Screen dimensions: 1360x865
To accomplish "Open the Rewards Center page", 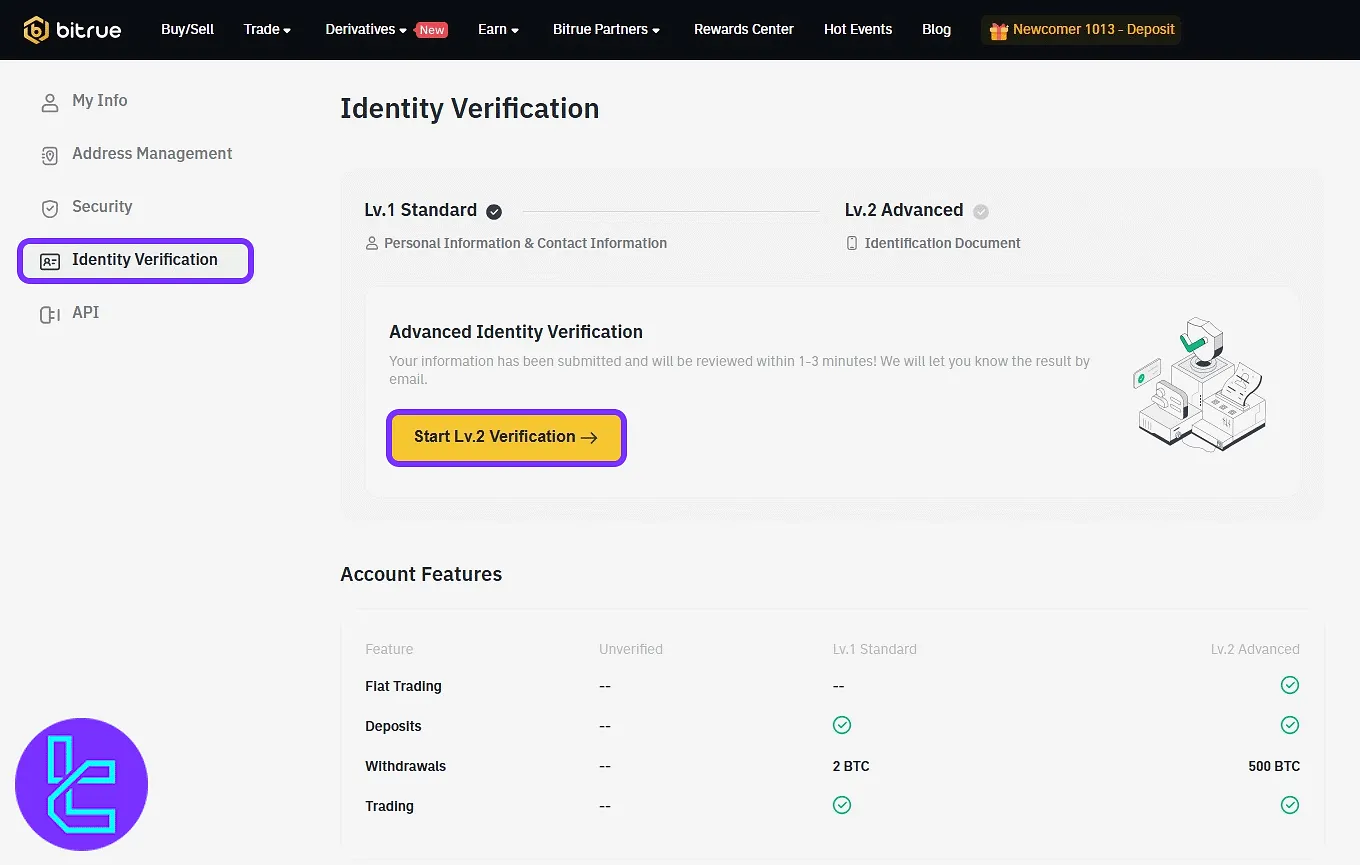I will (743, 30).
